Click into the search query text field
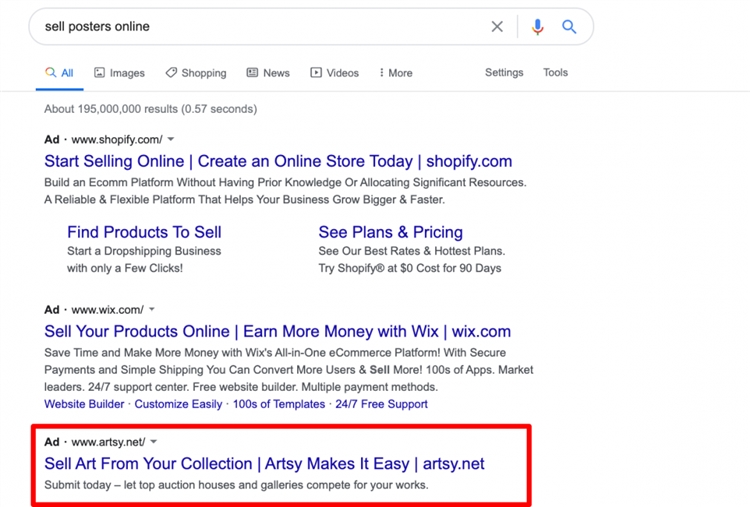Screen dimensions: 750x507 click(x=250, y=27)
